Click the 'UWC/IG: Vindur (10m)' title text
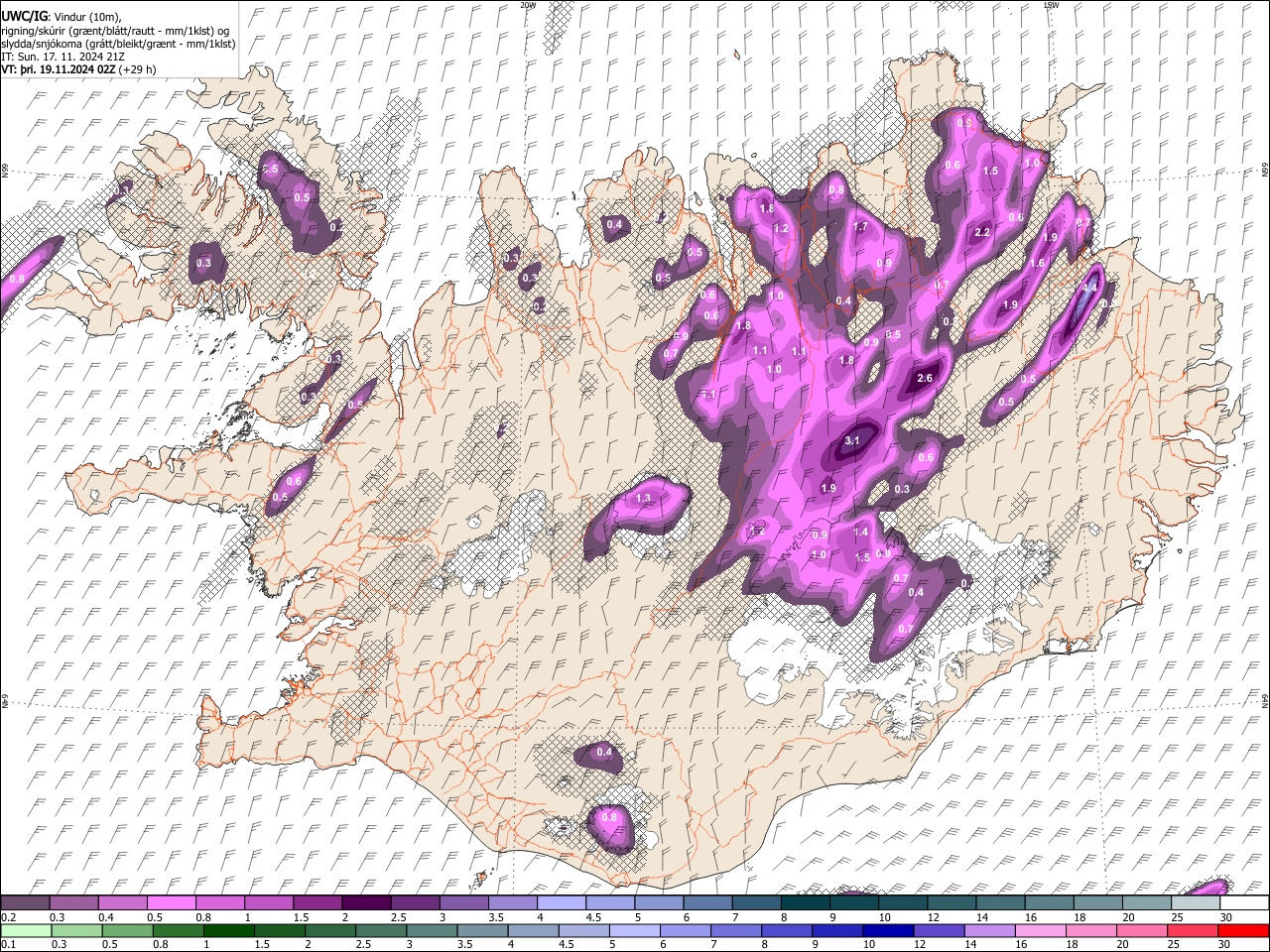The height and width of the screenshot is (952, 1270). click(x=62, y=16)
